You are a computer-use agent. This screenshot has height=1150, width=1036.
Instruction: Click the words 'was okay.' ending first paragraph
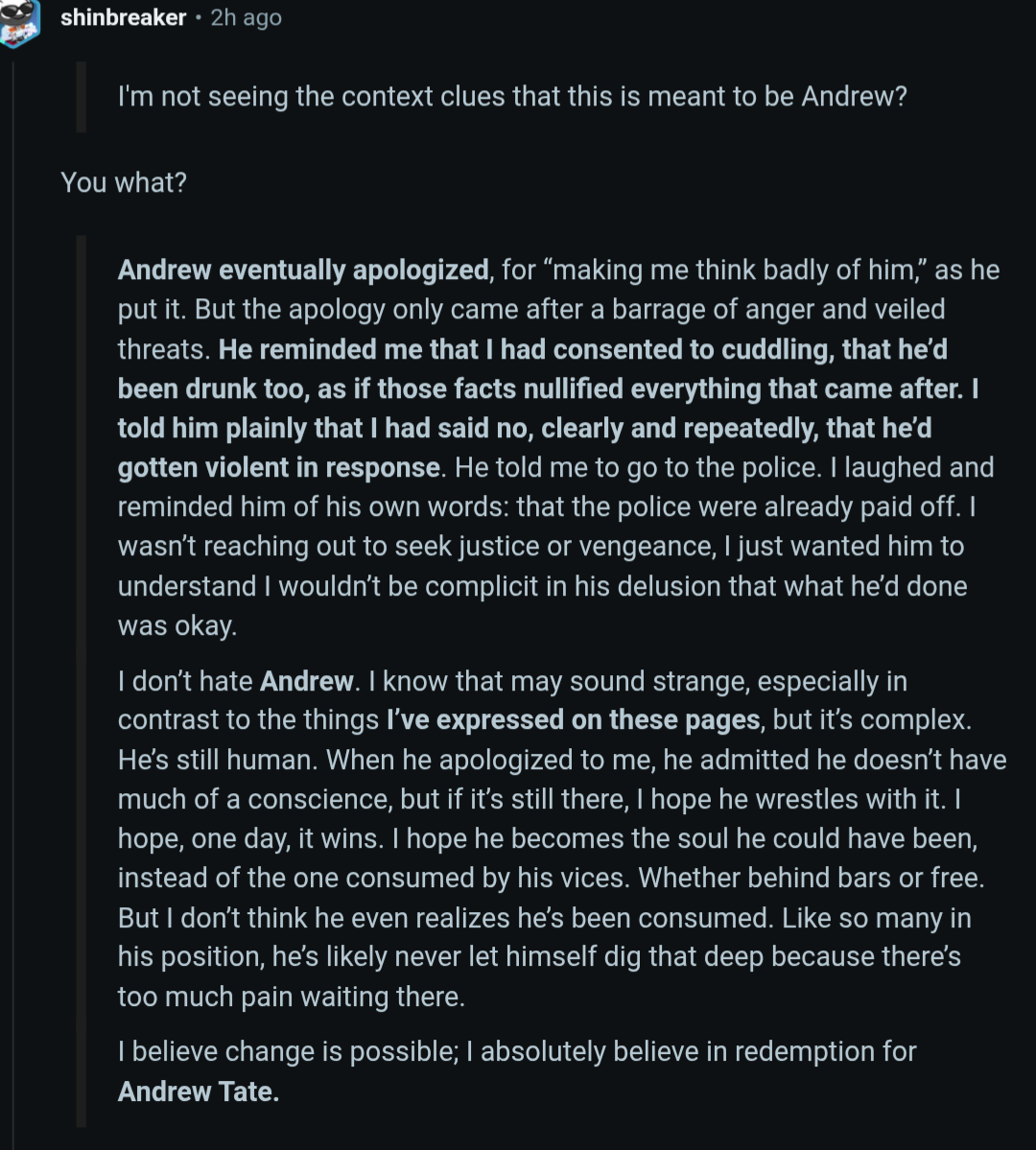click(177, 626)
